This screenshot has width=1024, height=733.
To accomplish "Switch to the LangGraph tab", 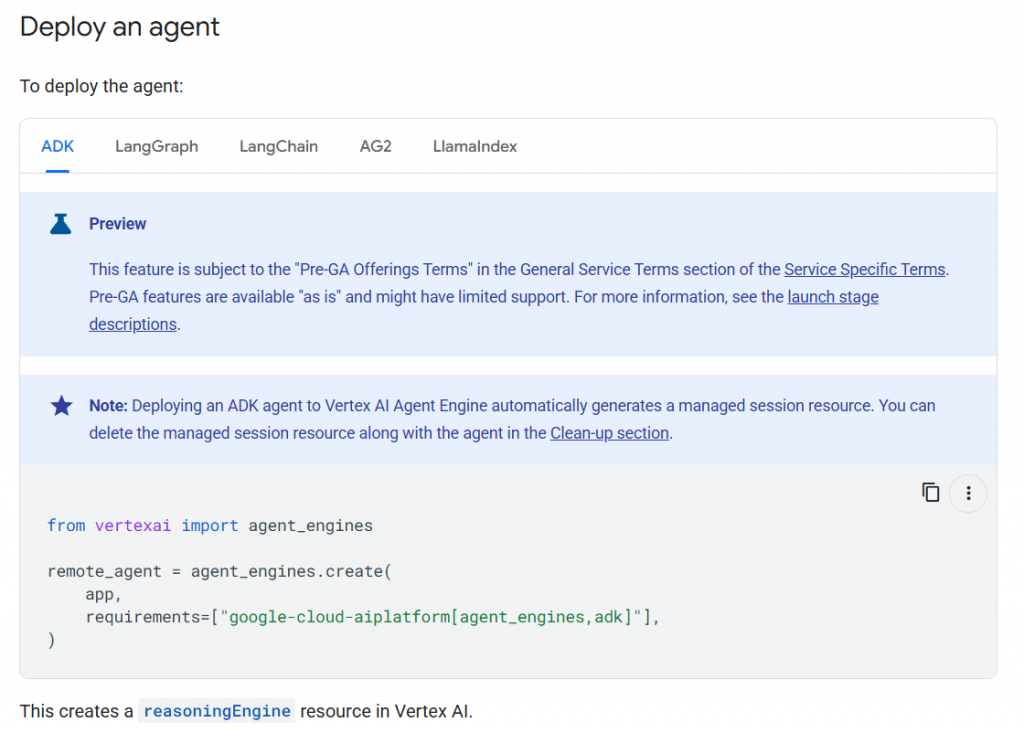I will [156, 146].
